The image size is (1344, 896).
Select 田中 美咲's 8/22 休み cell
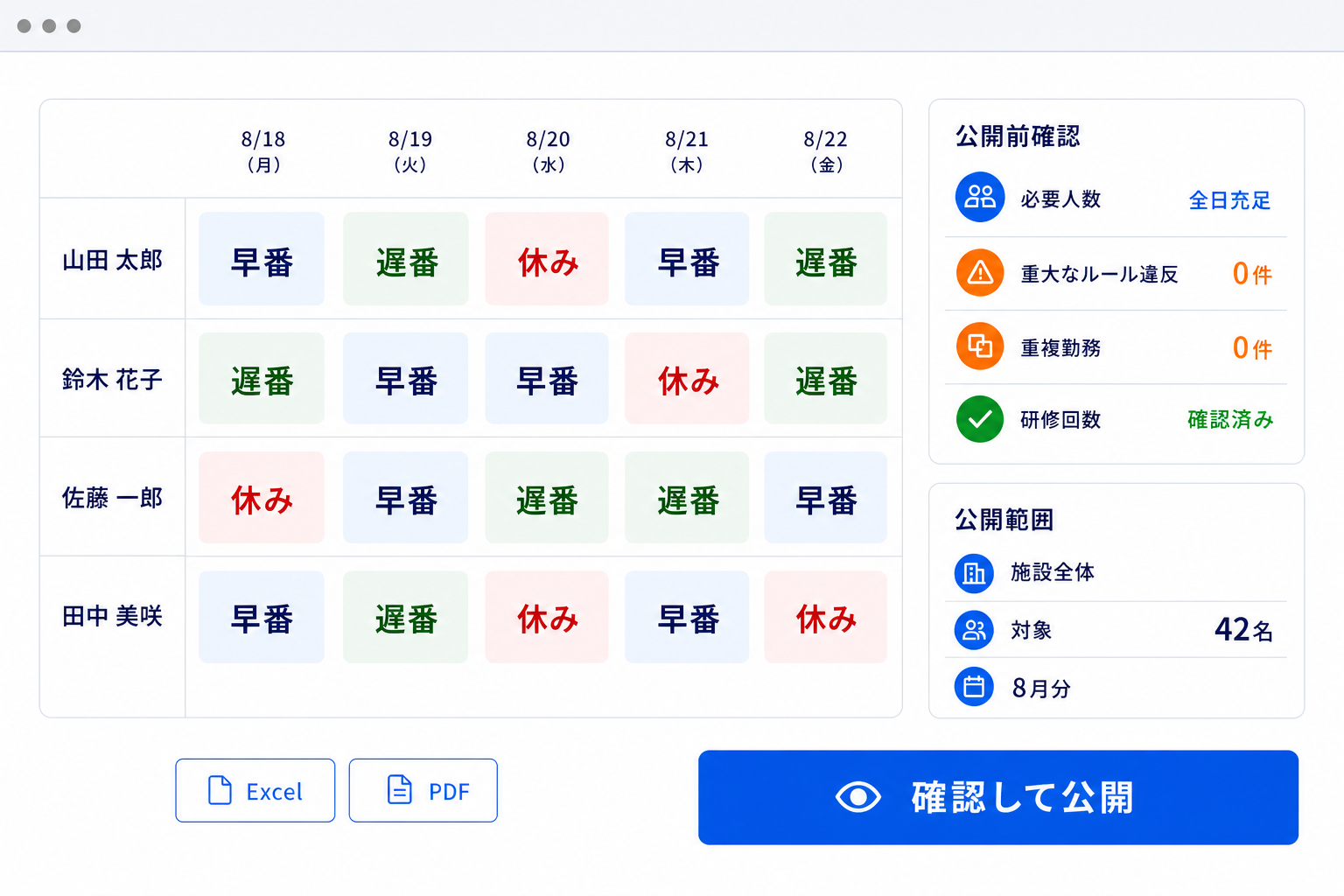coord(826,617)
